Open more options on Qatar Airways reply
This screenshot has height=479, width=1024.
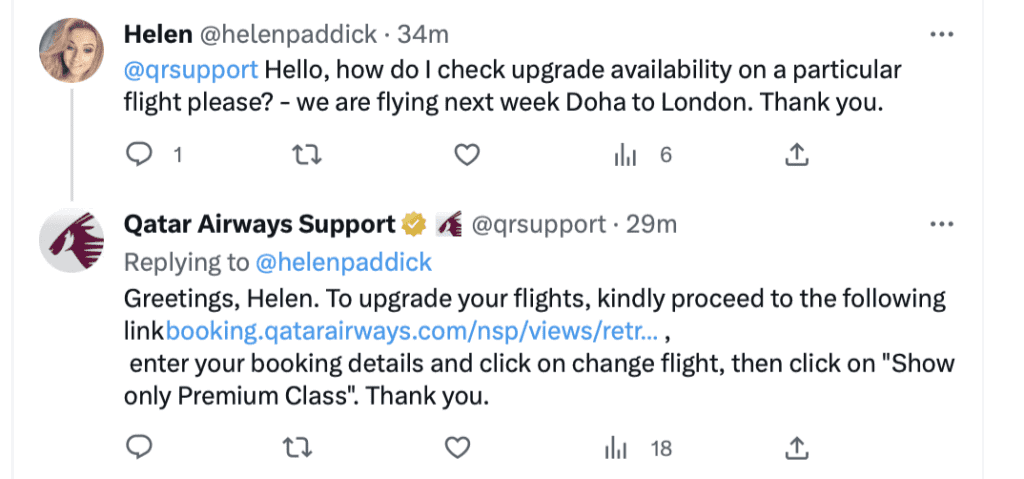tap(942, 225)
